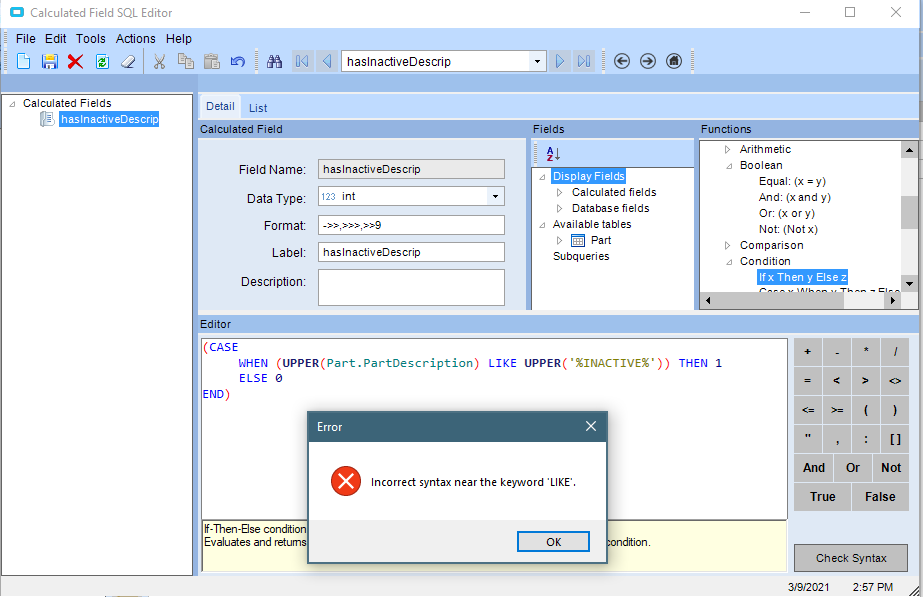This screenshot has height=597, width=923.
Task: Navigate back with circled left arrow
Action: pos(622,61)
